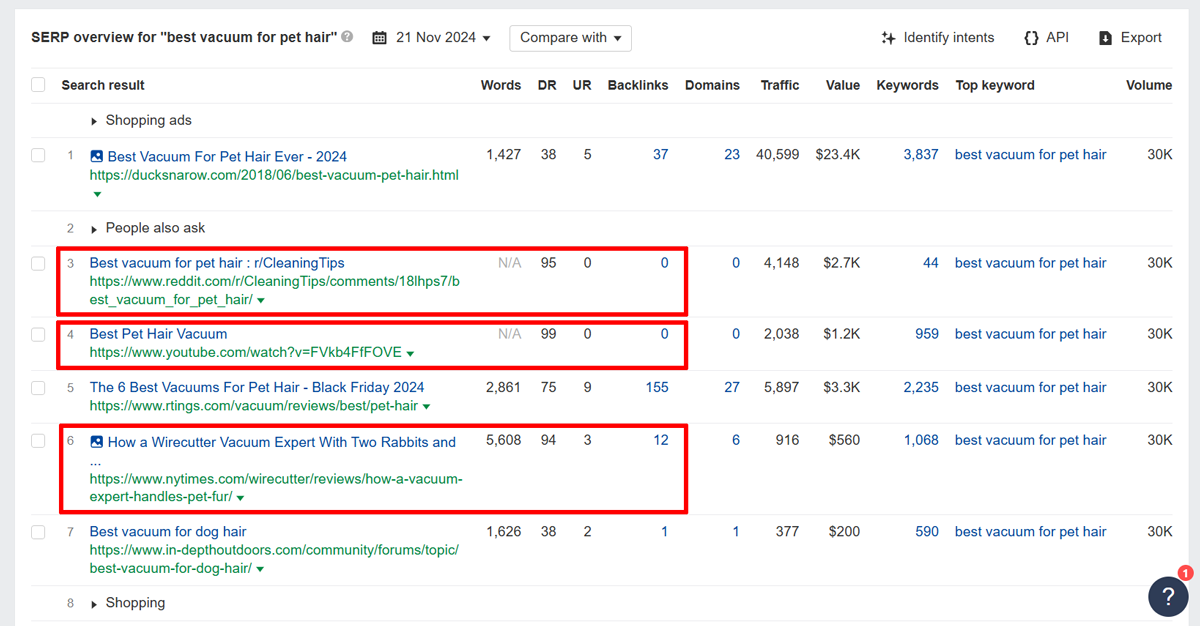This screenshot has width=1200, height=626.
Task: Click the Traffic column header
Action: coord(780,85)
